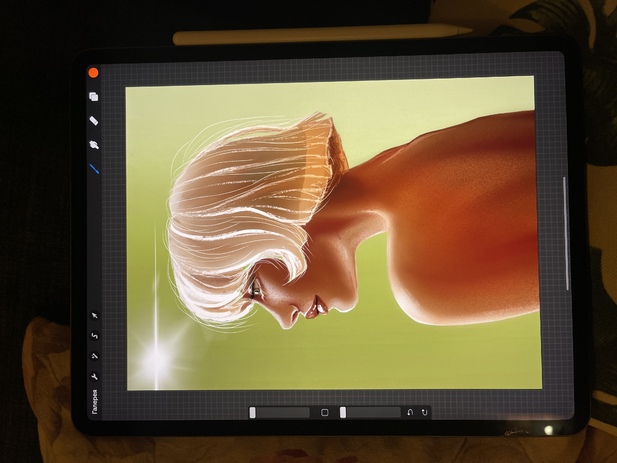Open the Adjustments magic wand menu

pos(94,356)
